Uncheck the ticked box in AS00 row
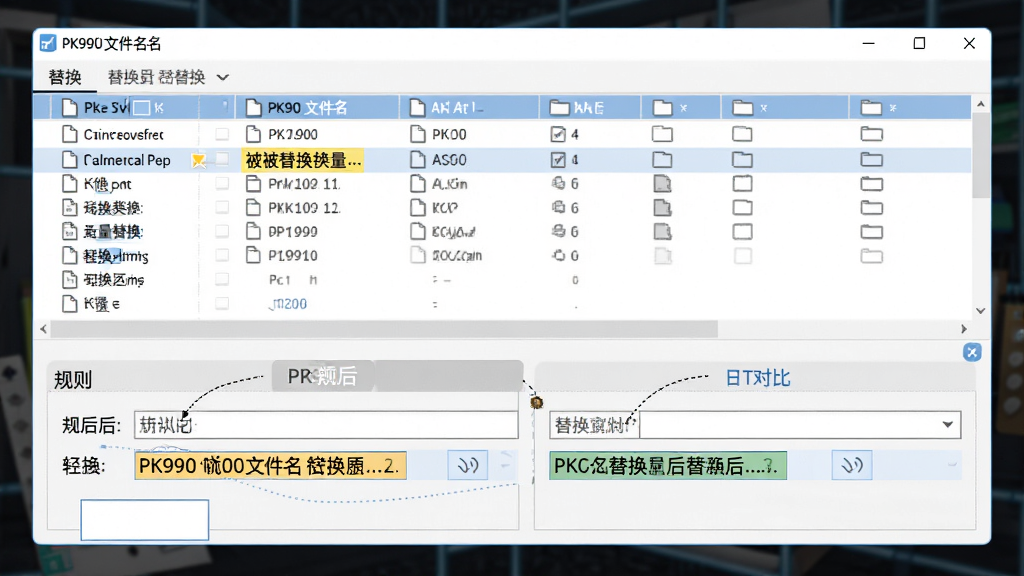 click(558, 159)
